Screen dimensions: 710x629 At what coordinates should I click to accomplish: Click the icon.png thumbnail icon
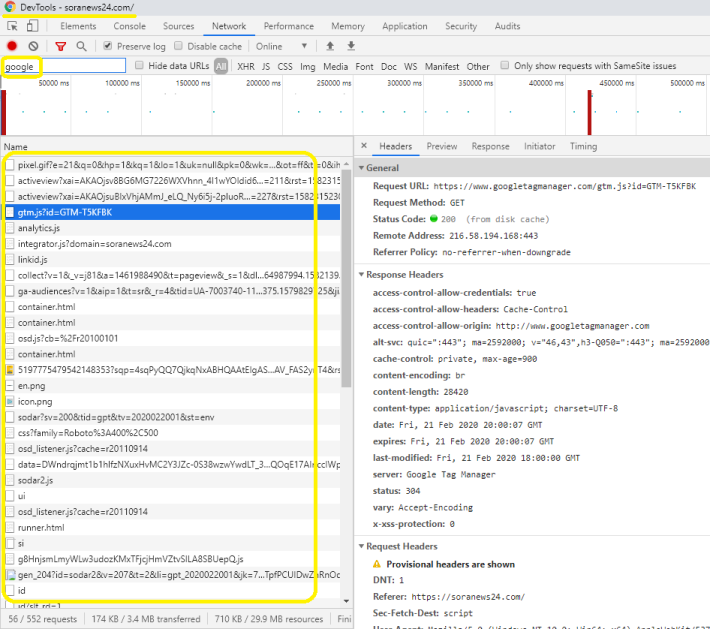point(10,402)
